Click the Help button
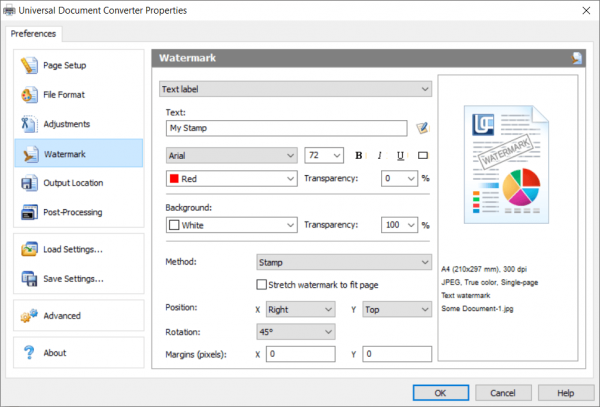Viewport: 600px width, 407px height. [566, 393]
